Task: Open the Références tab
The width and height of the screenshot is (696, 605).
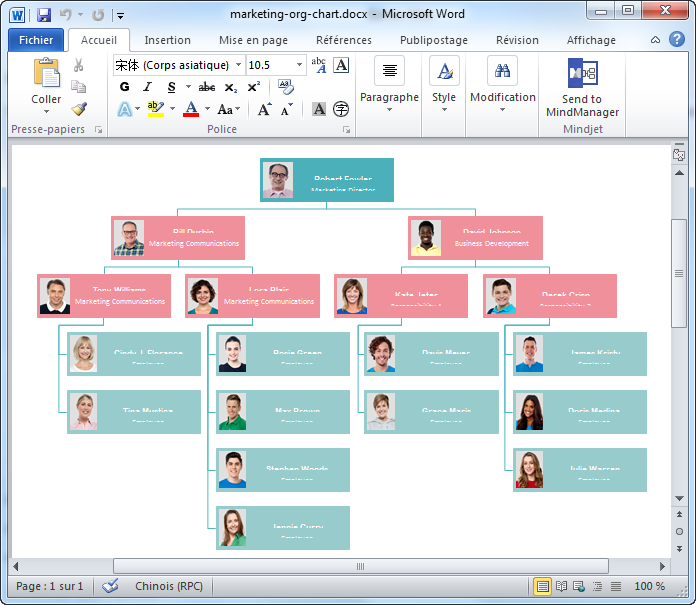Action: pyautogui.click(x=344, y=40)
